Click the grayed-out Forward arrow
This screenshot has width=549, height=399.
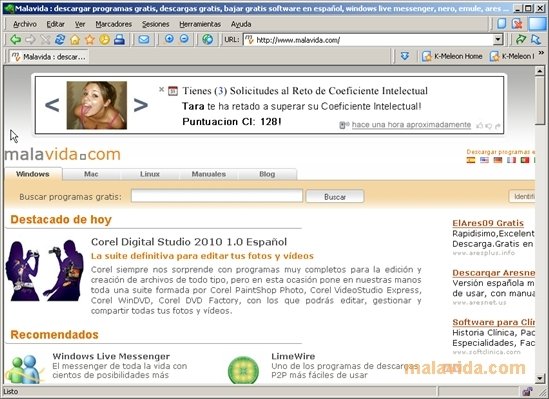pyautogui.click(x=30, y=40)
